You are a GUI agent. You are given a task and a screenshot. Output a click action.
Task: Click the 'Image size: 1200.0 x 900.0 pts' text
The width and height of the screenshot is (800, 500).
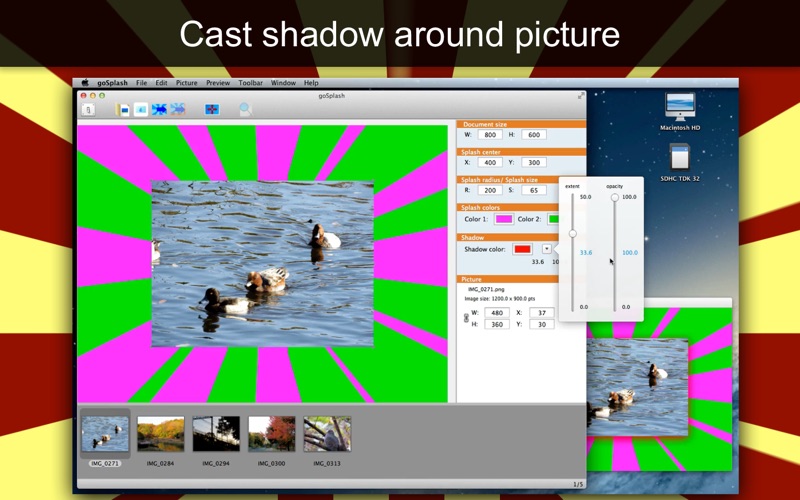[499, 299]
